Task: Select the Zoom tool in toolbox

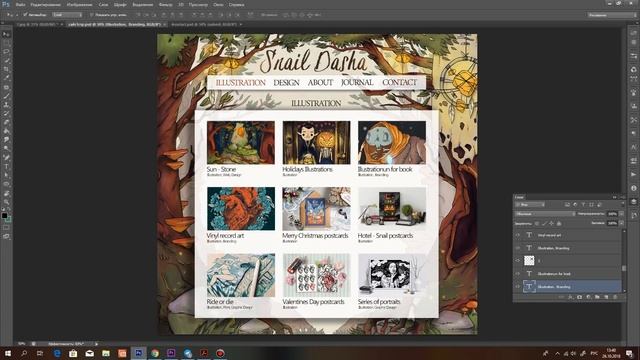Action: point(6,202)
